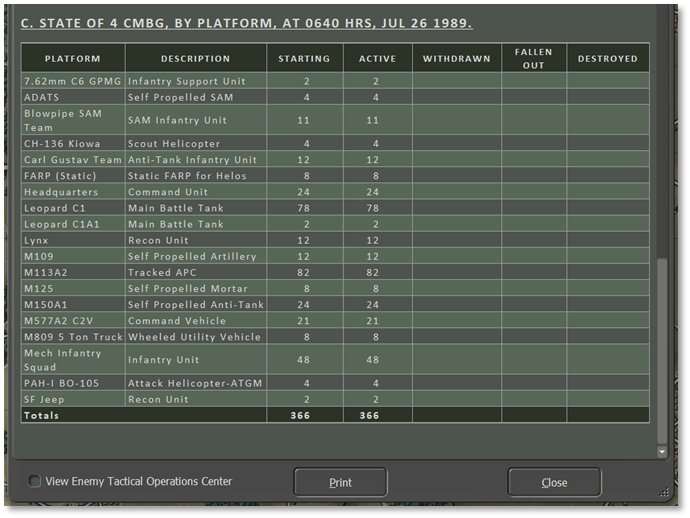
Task: Click the ACTIVE column header
Action: 377,58
